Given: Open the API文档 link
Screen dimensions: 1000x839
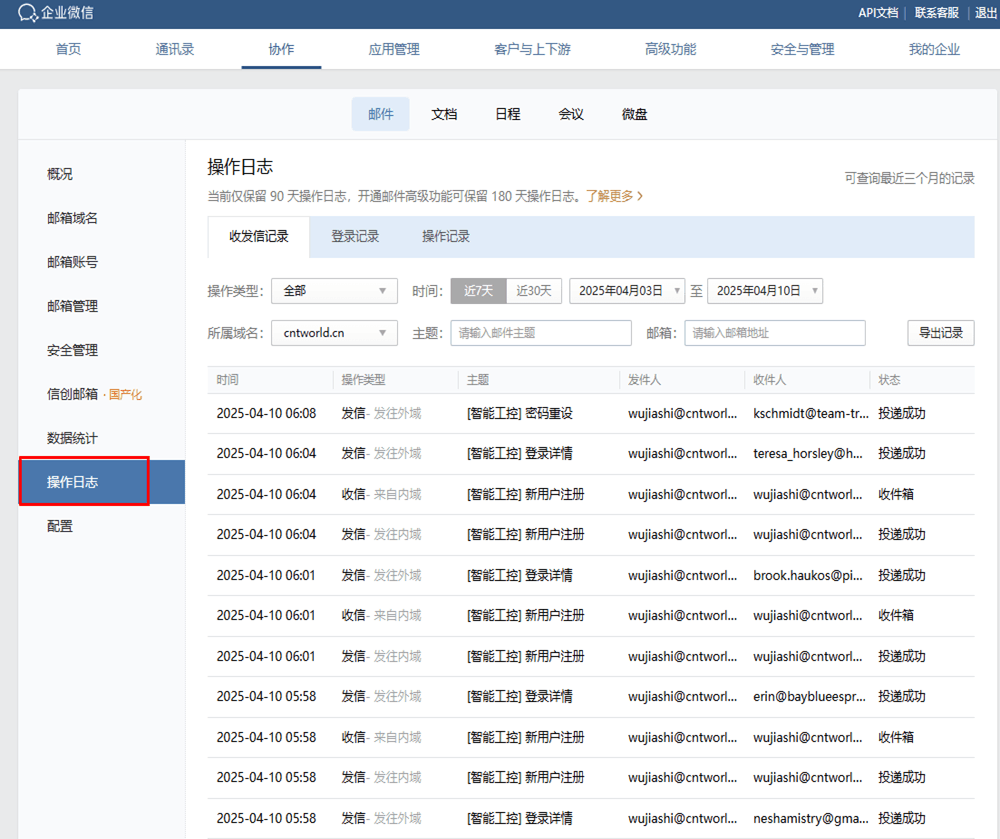Looking at the screenshot, I should pos(878,13).
